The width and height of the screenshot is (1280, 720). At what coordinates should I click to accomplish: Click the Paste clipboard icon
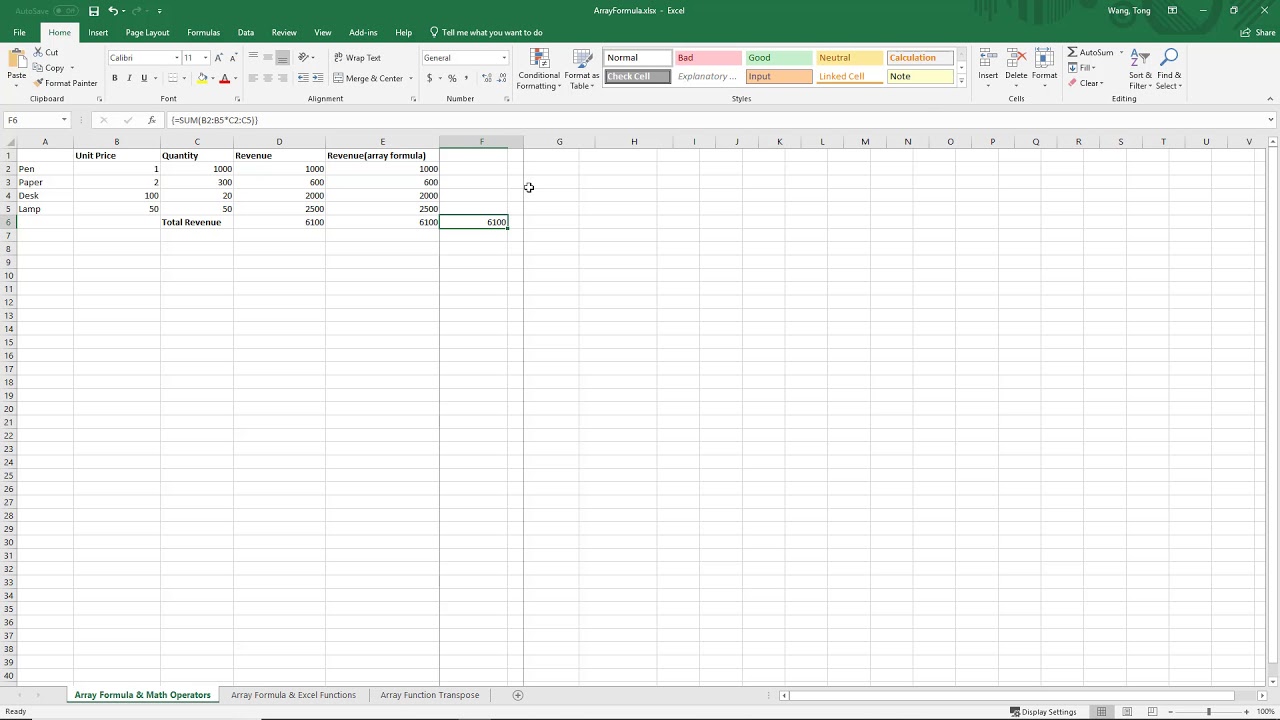point(17,60)
